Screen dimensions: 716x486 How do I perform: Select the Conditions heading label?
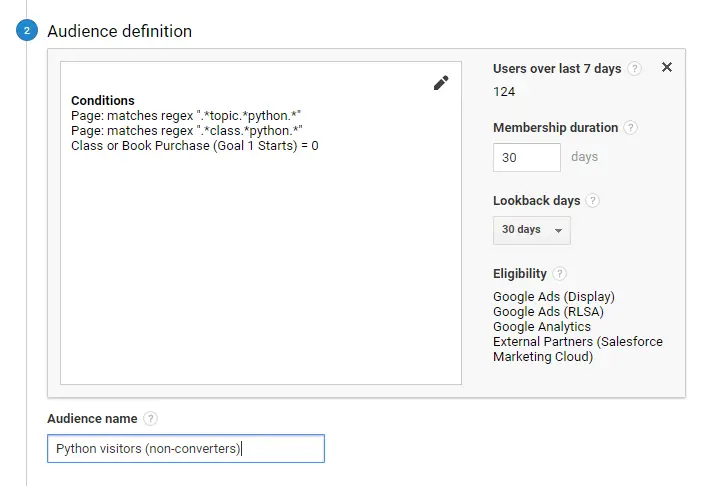click(103, 100)
